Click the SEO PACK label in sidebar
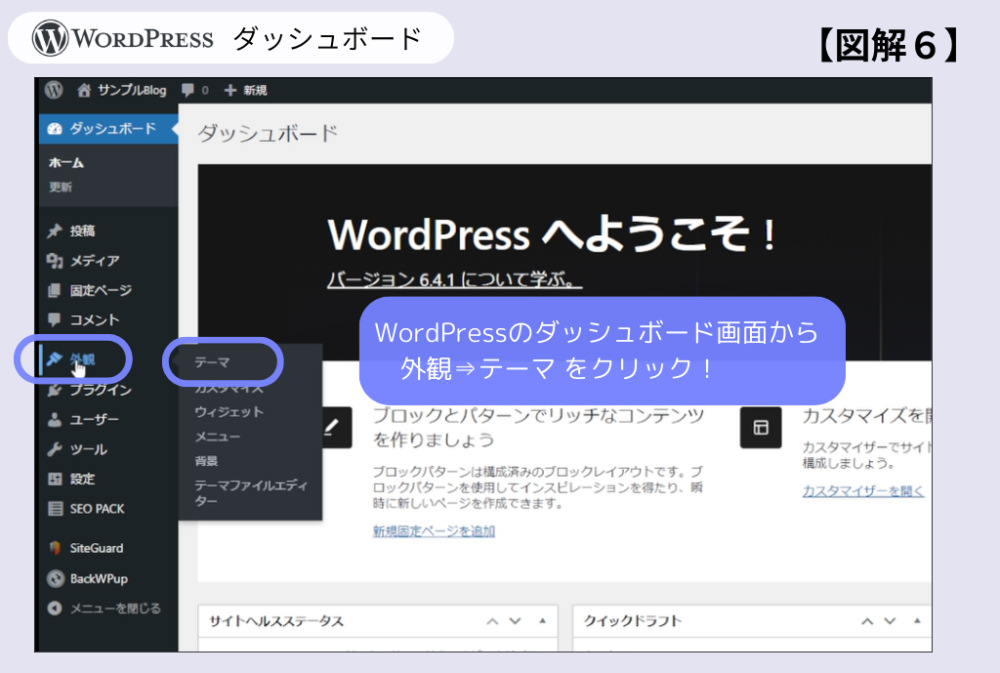The height and width of the screenshot is (673, 1000). [97, 508]
